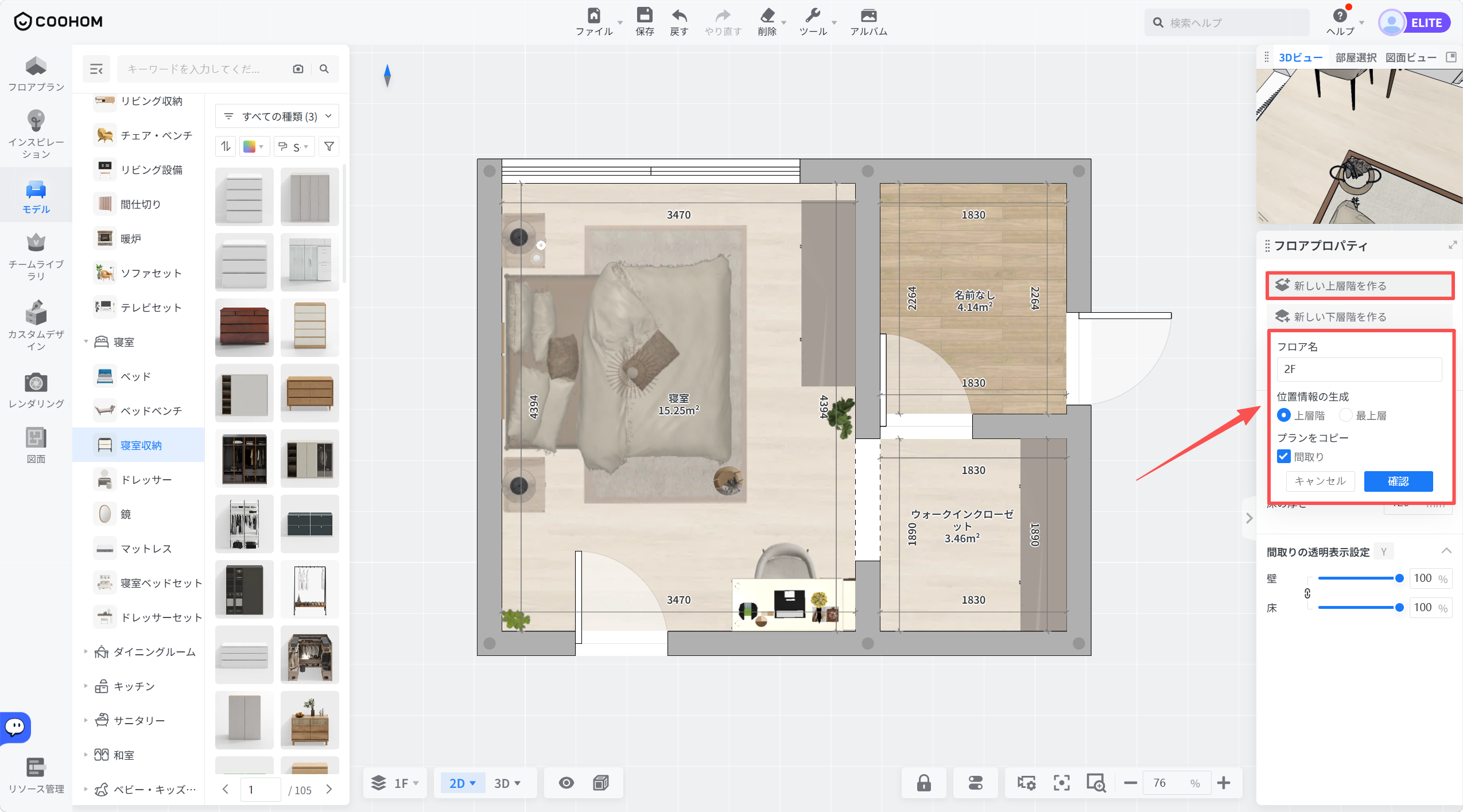Click 新しい上層階を作る button

1359,285
